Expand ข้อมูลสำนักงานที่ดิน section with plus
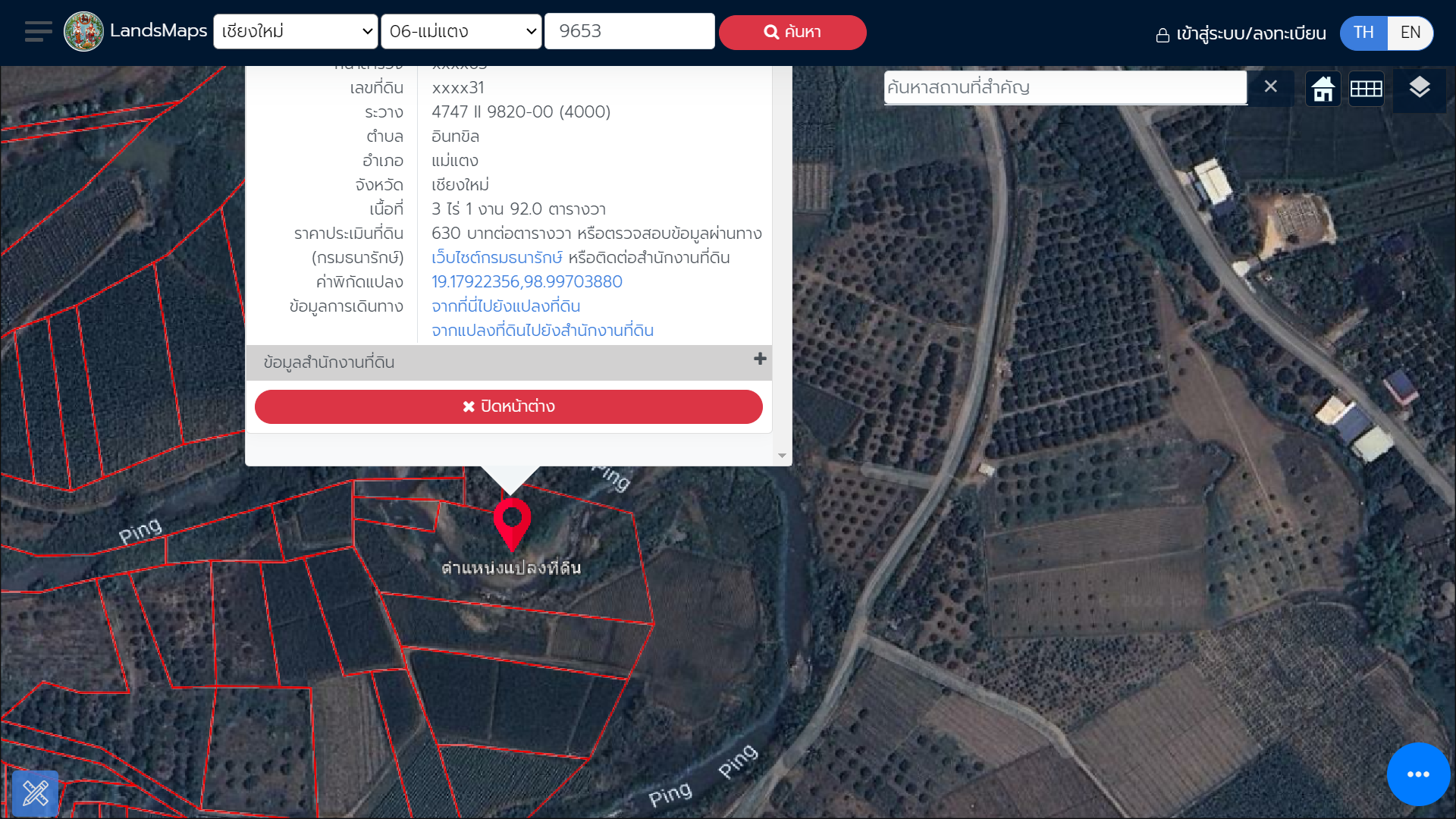The width and height of the screenshot is (1456, 819). 760,359
